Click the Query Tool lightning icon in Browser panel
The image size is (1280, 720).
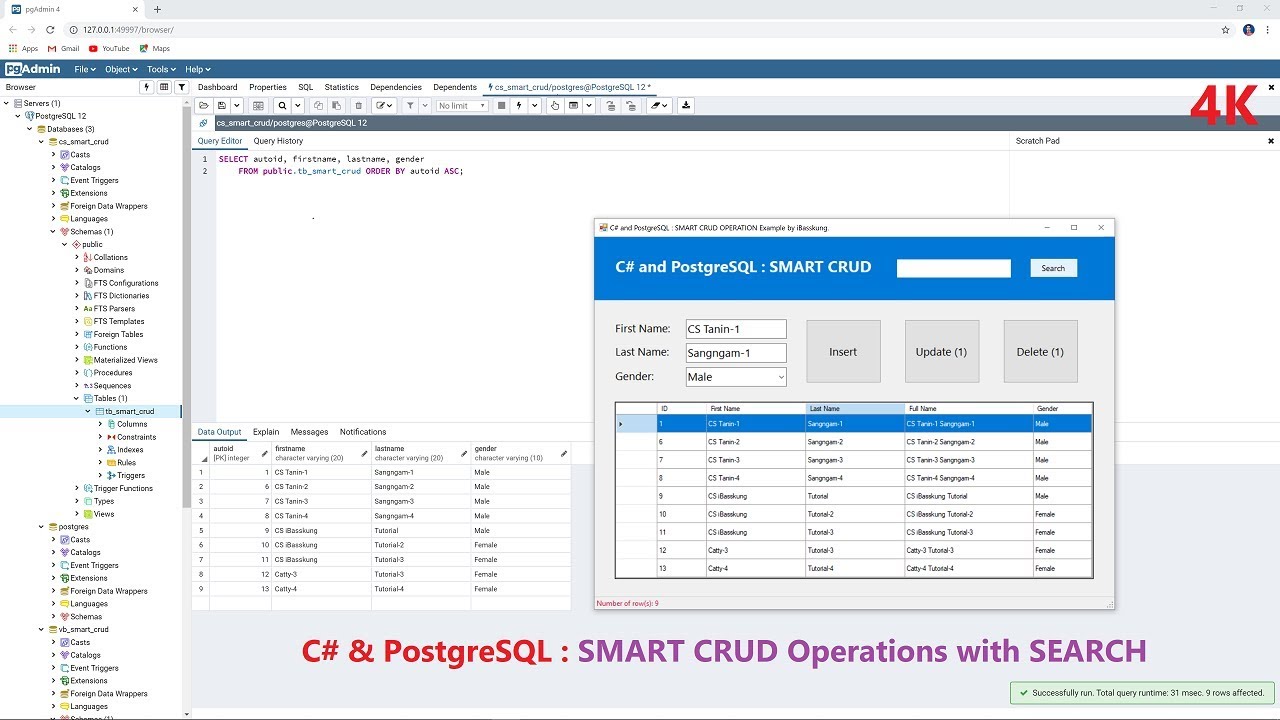pyautogui.click(x=147, y=87)
